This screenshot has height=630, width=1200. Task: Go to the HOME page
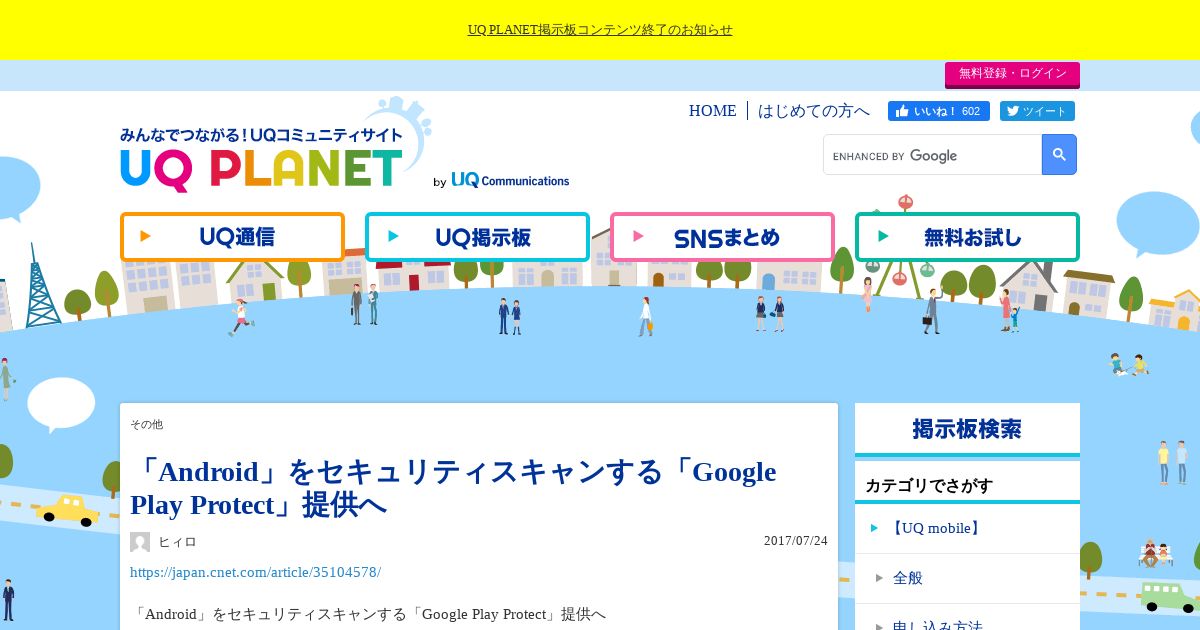(x=712, y=111)
